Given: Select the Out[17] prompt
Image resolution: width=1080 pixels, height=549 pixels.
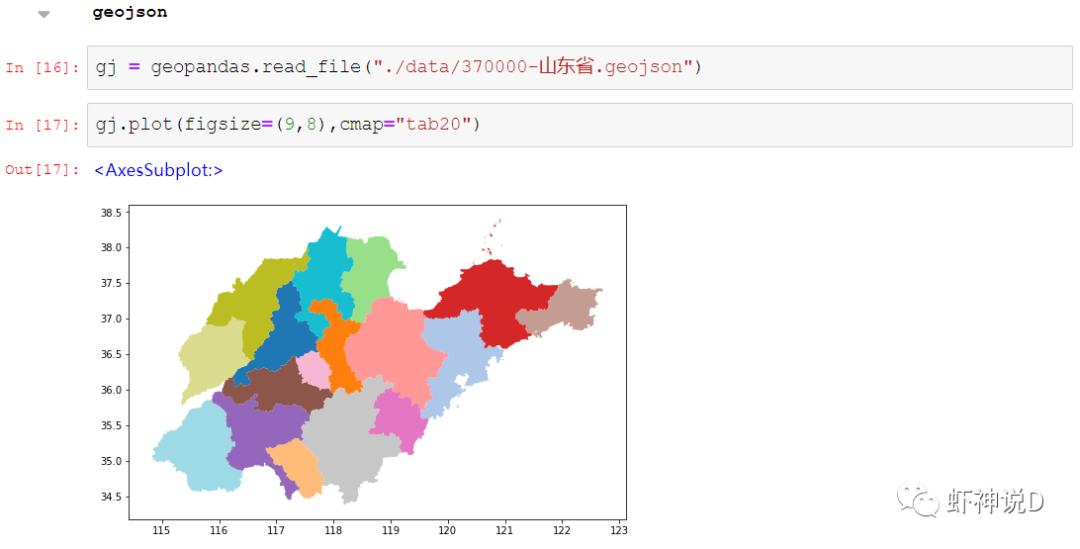Looking at the screenshot, I should [x=42, y=169].
